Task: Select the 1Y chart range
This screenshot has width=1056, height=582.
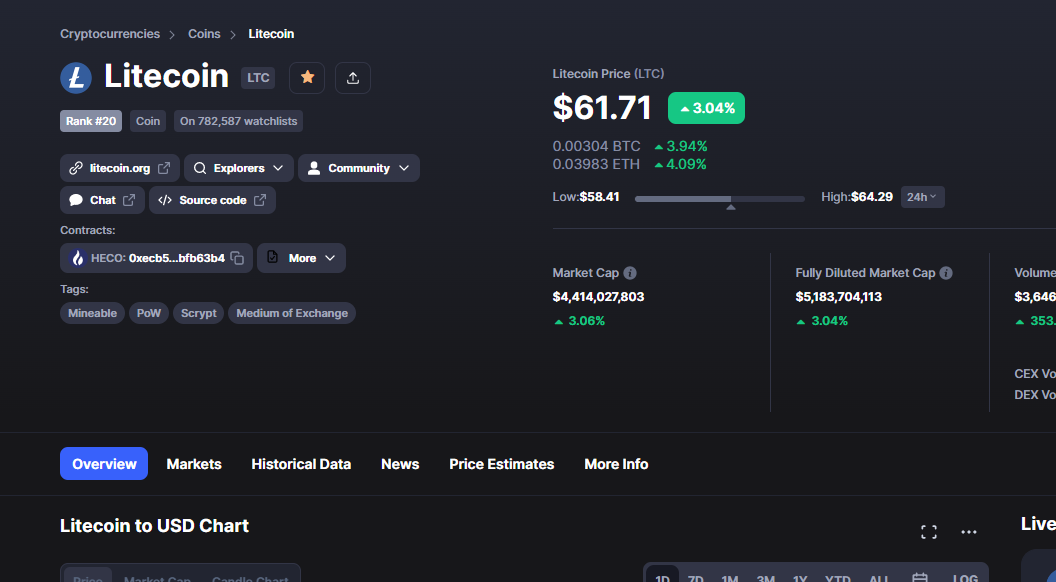Action: [799, 578]
